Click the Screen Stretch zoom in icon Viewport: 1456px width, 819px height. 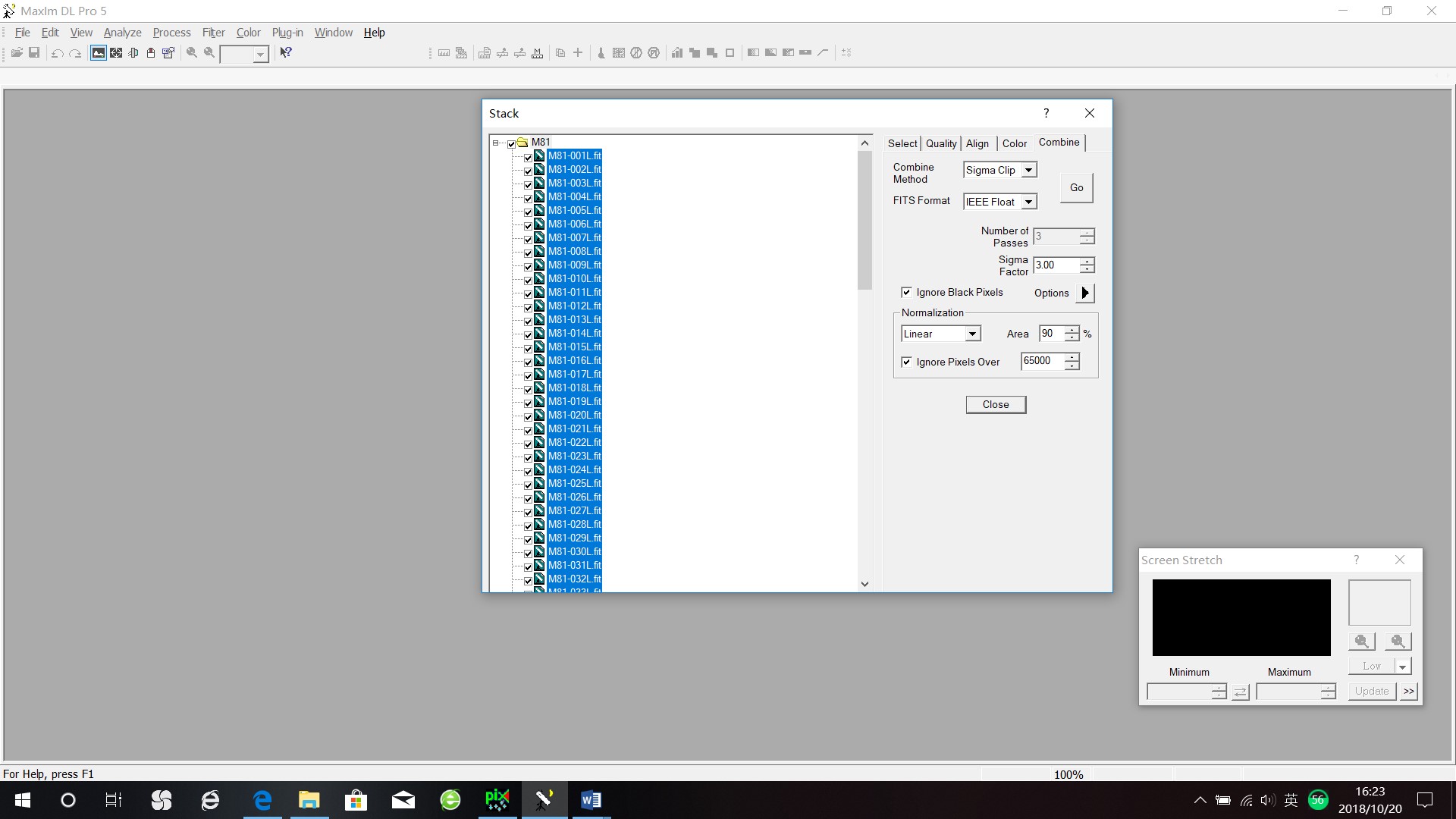tap(1361, 641)
